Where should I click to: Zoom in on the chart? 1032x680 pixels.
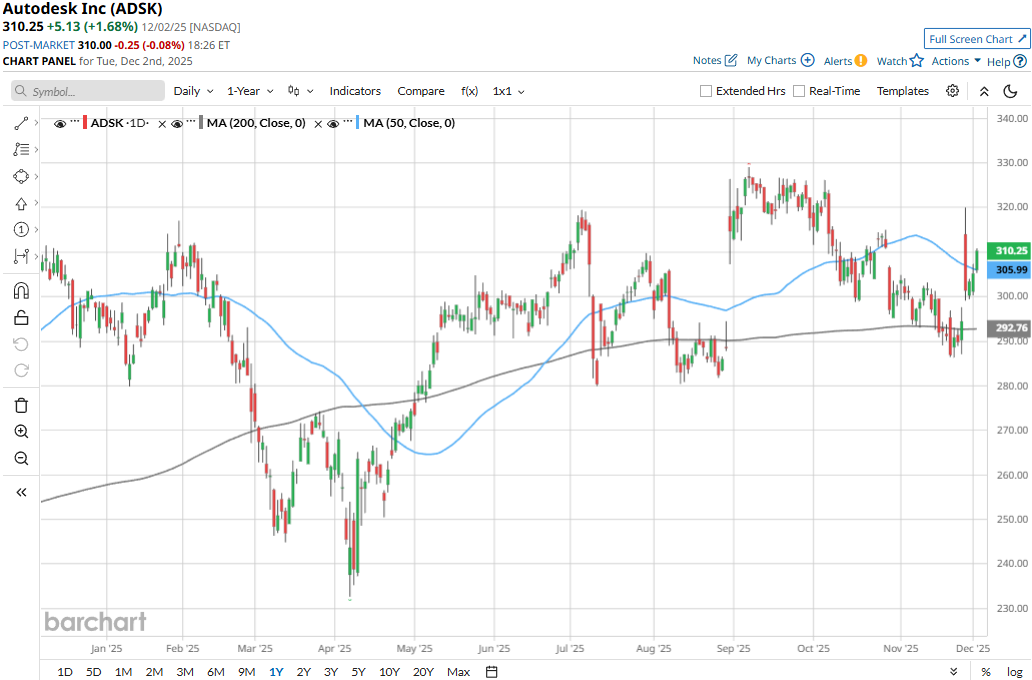click(21, 431)
